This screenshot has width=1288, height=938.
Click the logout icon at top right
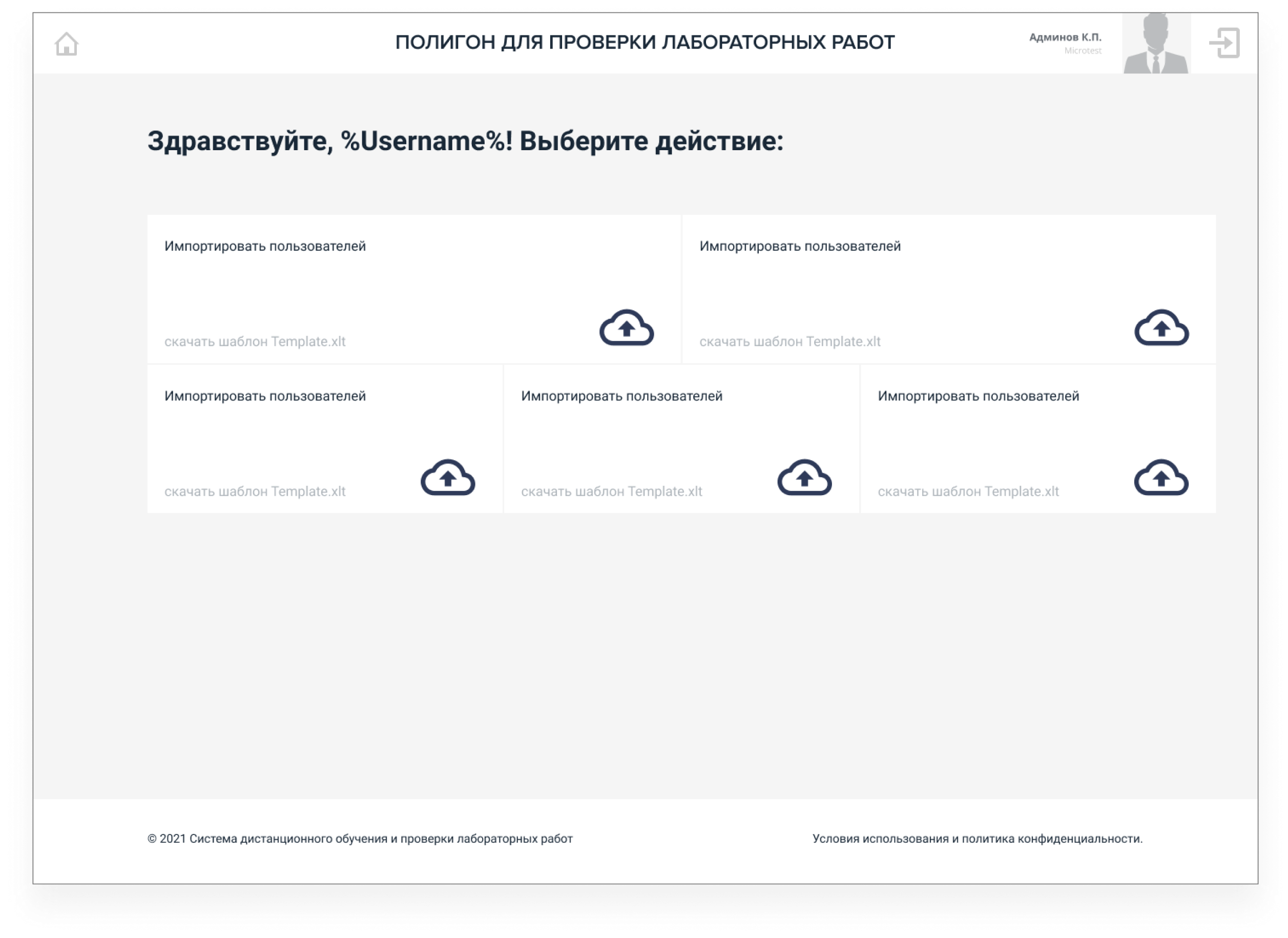[x=1224, y=43]
